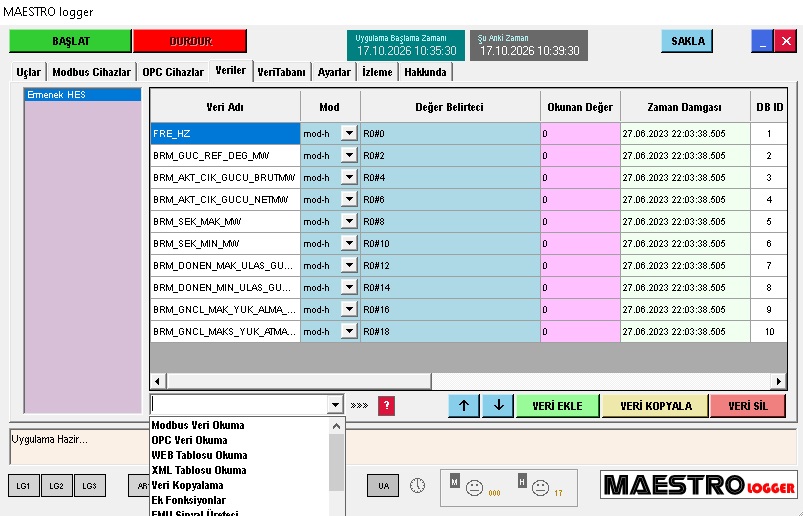Switch to the Uçlar tab
This screenshot has width=803, height=516.
pyautogui.click(x=29, y=72)
